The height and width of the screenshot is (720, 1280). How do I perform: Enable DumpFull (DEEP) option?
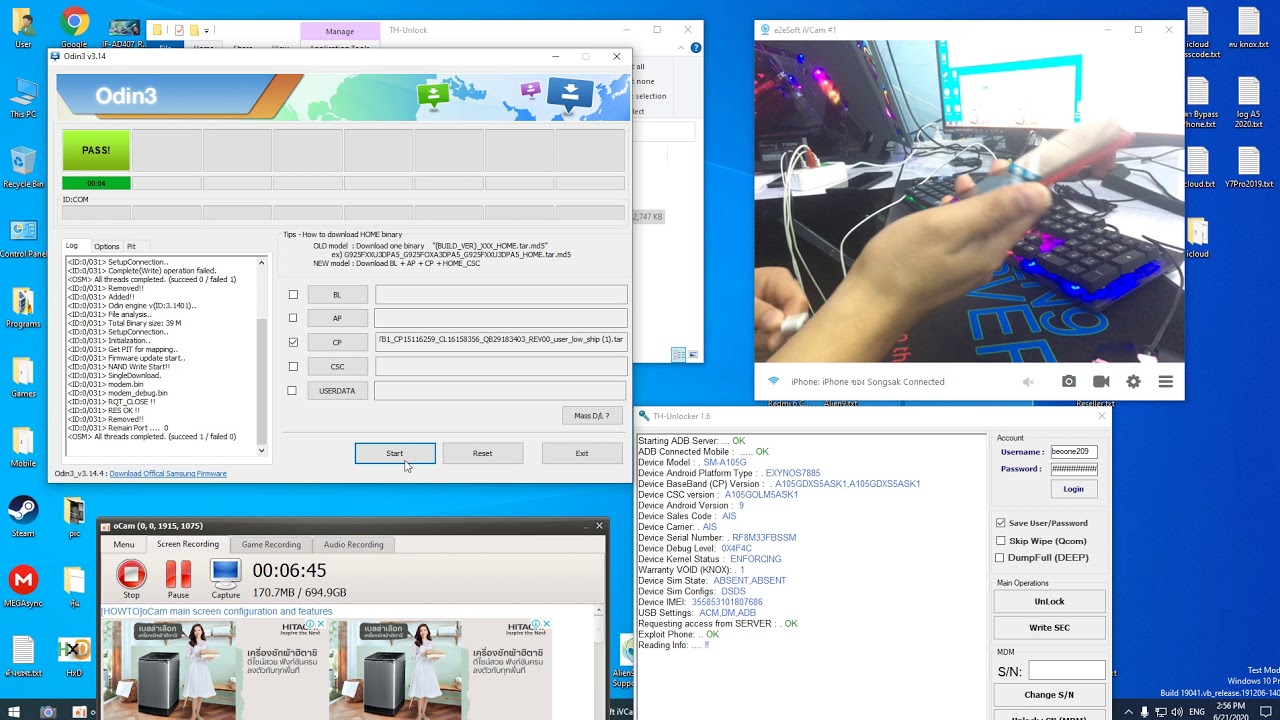(x=1000, y=558)
